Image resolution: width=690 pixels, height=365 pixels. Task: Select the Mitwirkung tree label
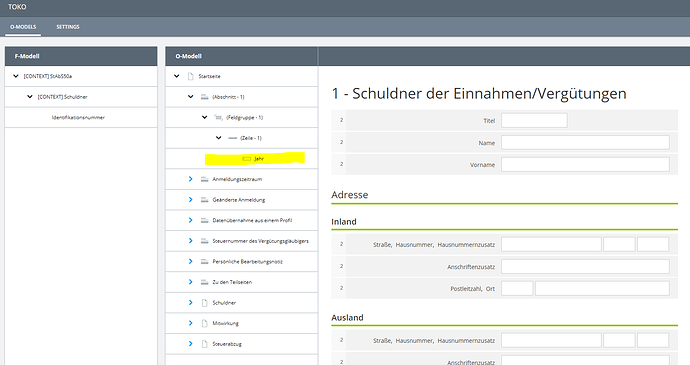pyautogui.click(x=225, y=323)
